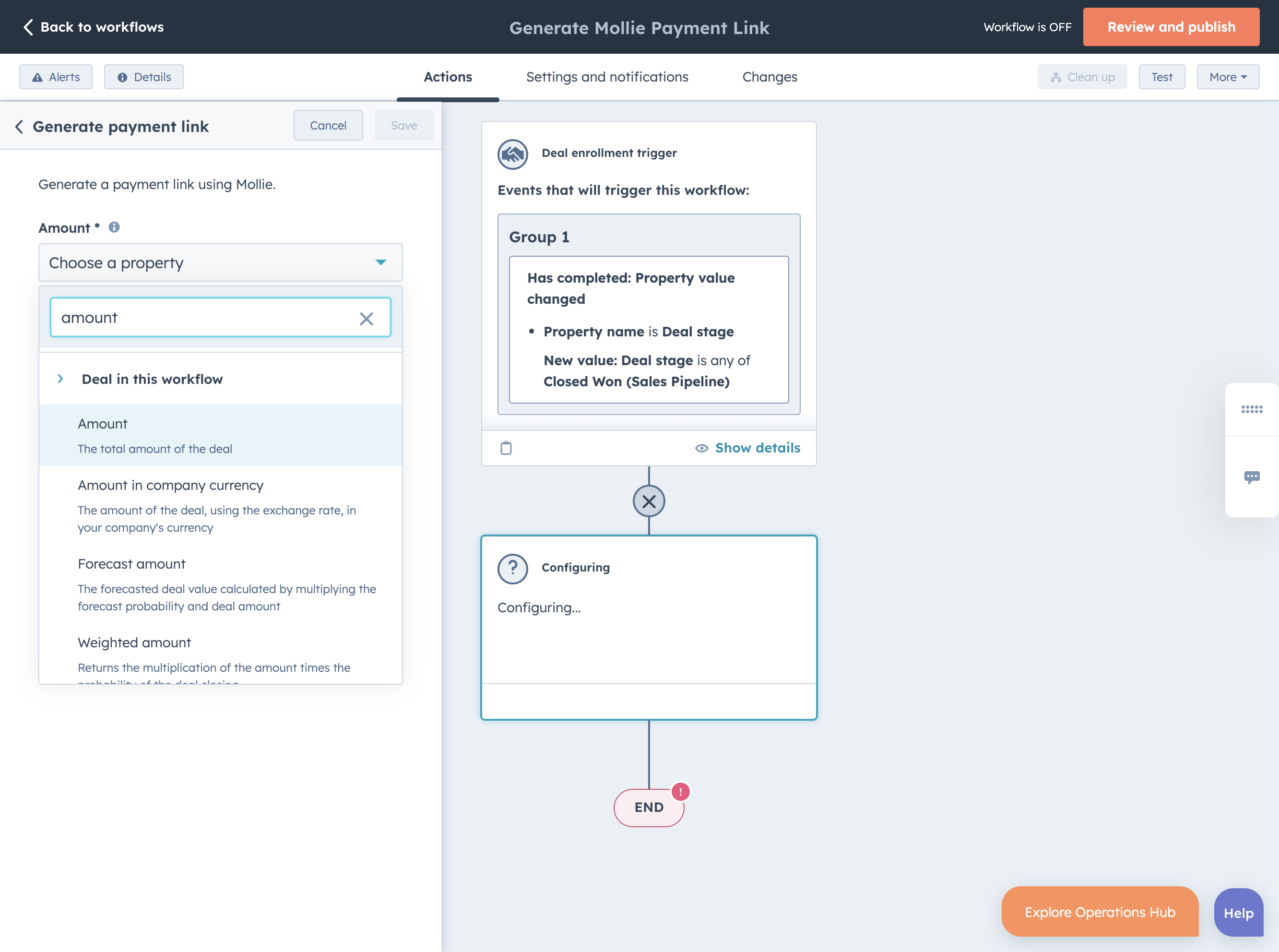This screenshot has width=1279, height=952.
Task: Click Has completed: Property value changed filter
Action: coord(649,330)
